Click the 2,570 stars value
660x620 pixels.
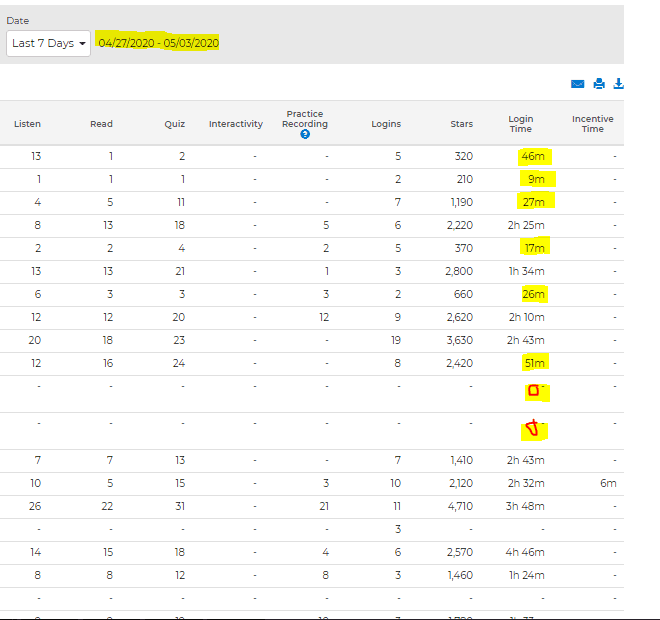[x=460, y=552]
